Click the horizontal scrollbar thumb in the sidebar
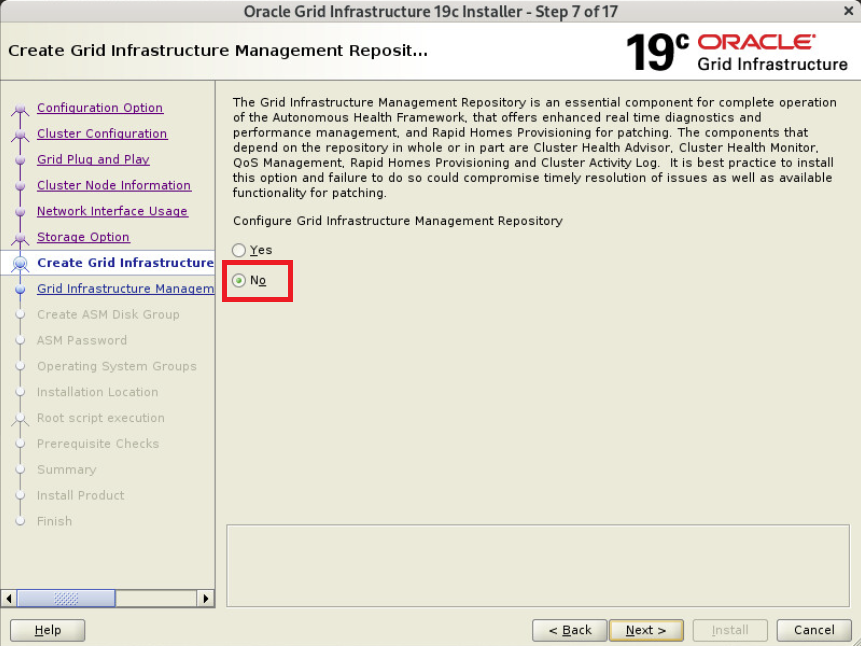 (66, 598)
